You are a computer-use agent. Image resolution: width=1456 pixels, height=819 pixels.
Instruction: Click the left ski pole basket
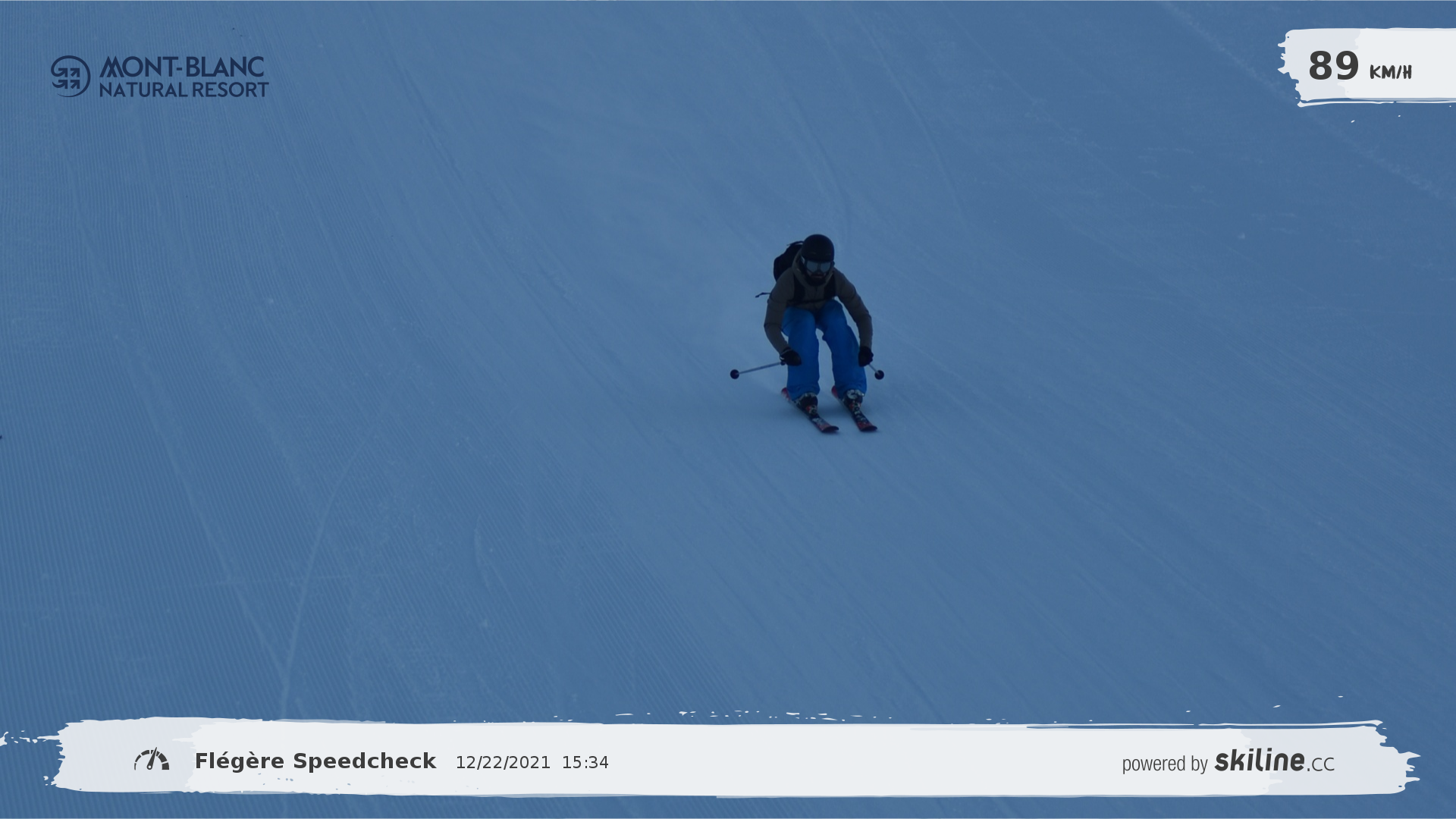pyautogui.click(x=734, y=374)
